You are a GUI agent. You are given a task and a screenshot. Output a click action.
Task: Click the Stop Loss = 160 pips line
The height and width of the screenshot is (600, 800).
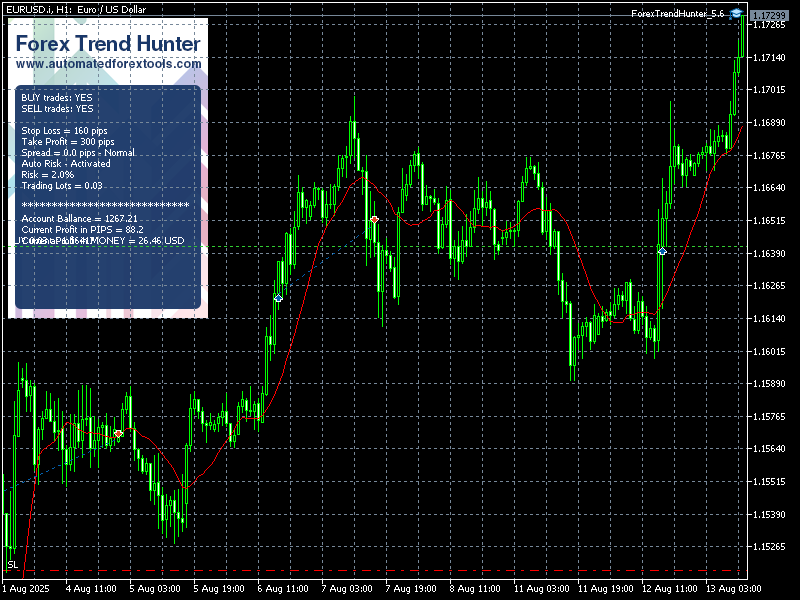(x=64, y=131)
